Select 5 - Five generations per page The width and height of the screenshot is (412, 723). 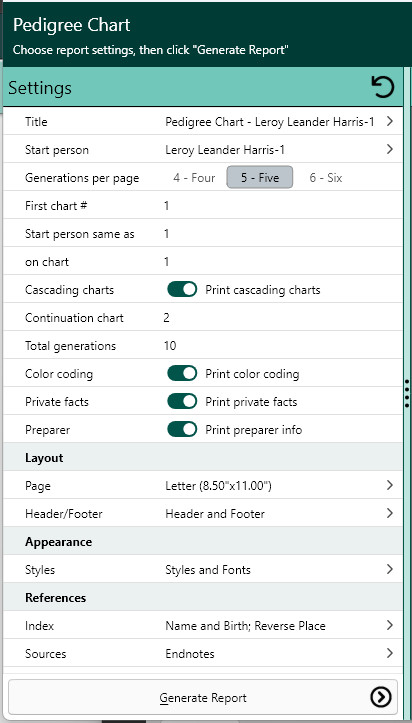[260, 178]
